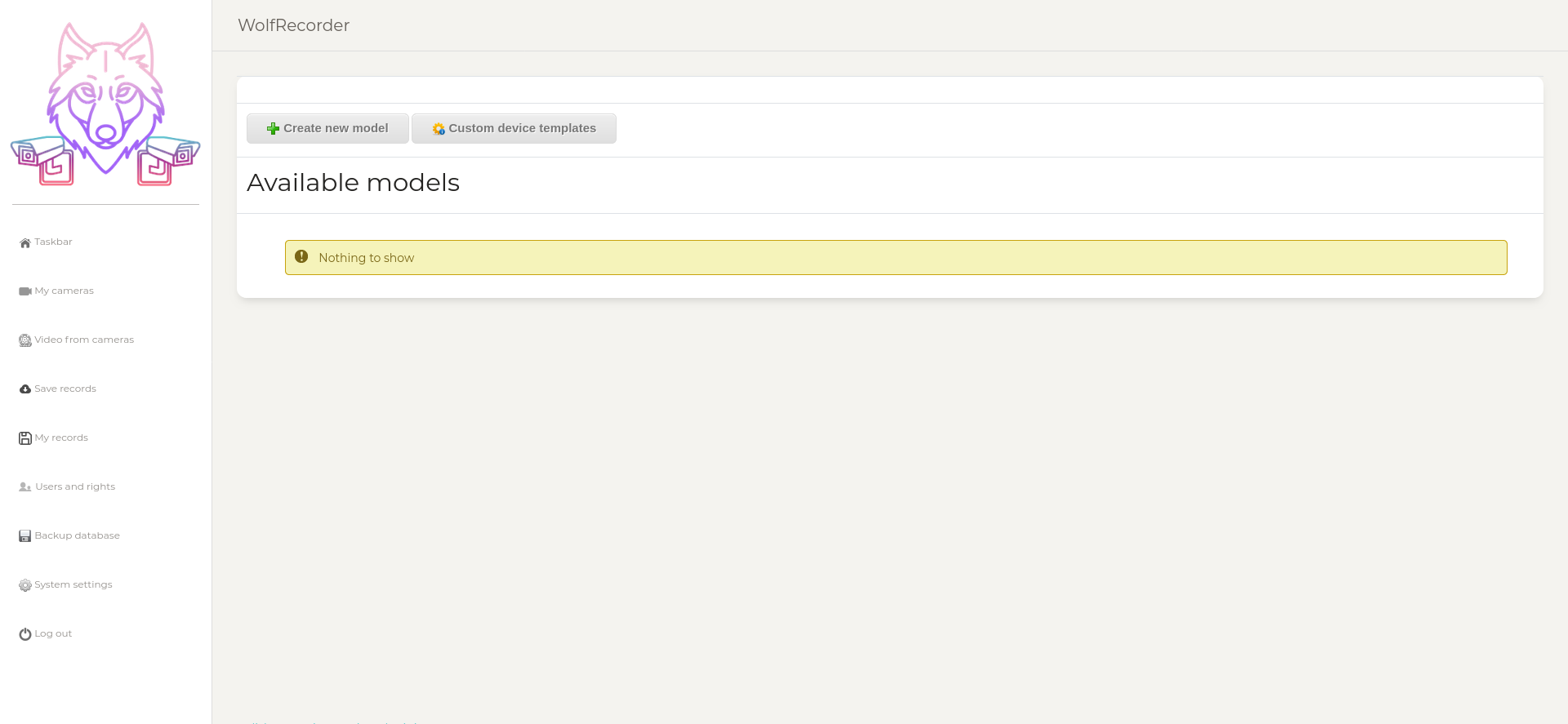Click the camera icon for My cameras

(x=25, y=291)
